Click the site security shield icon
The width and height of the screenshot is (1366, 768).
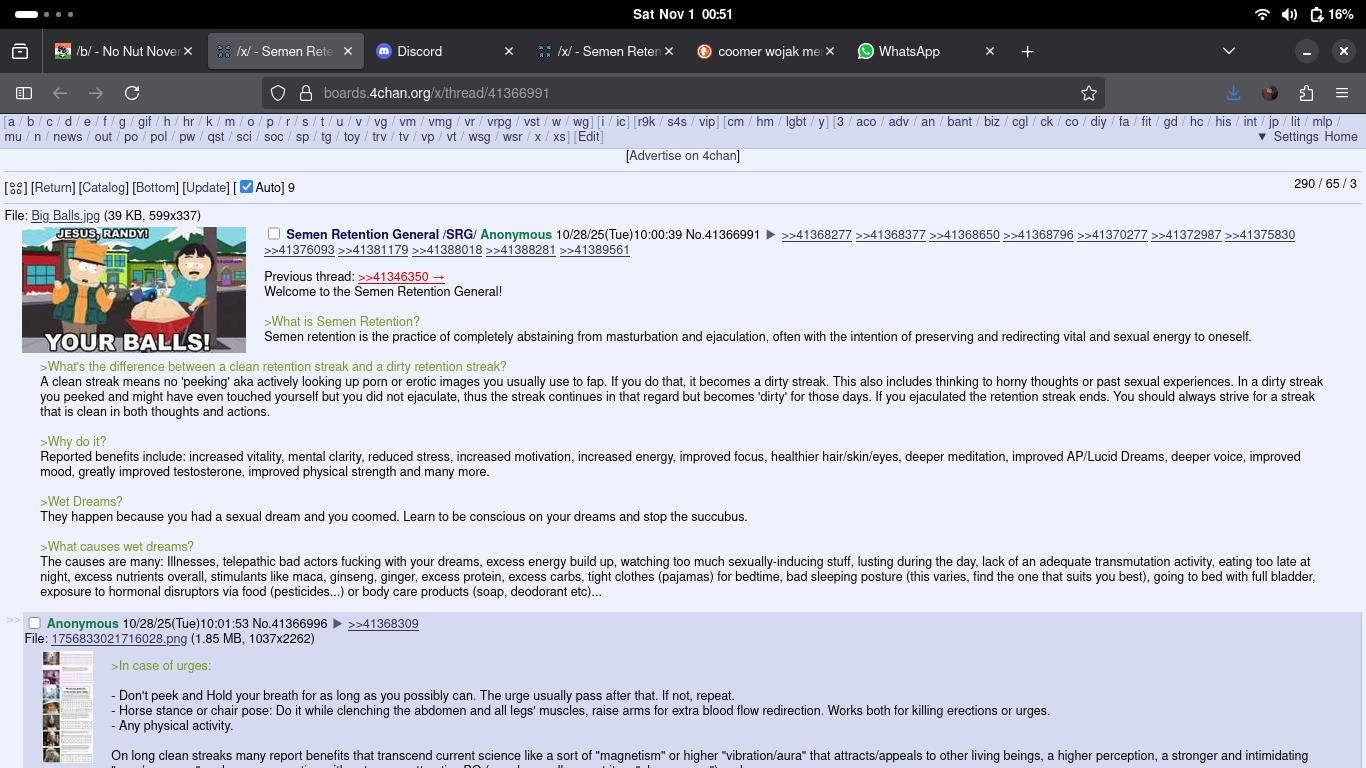point(279,93)
